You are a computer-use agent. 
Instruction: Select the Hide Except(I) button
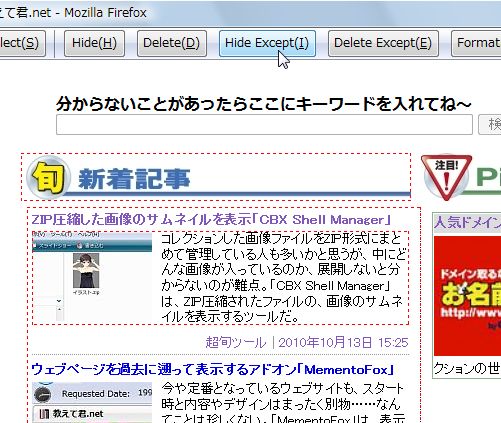[x=267, y=43]
